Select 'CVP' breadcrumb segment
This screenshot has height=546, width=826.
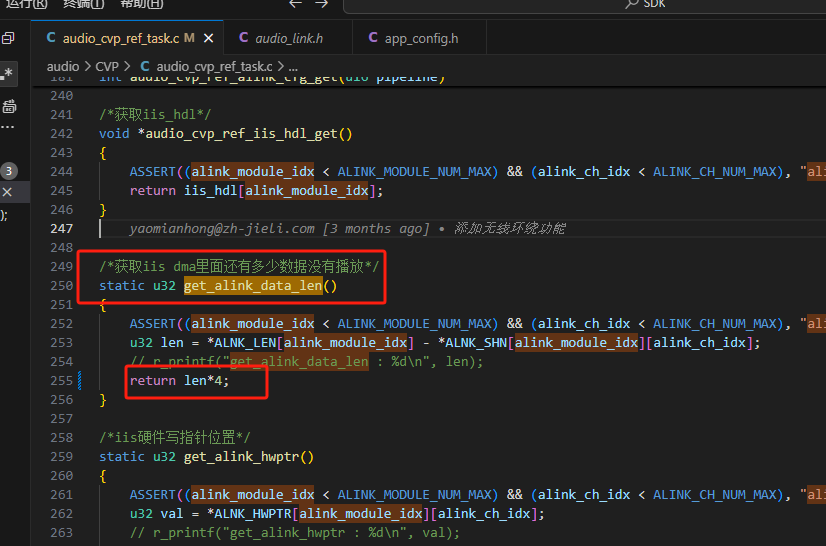(107, 66)
